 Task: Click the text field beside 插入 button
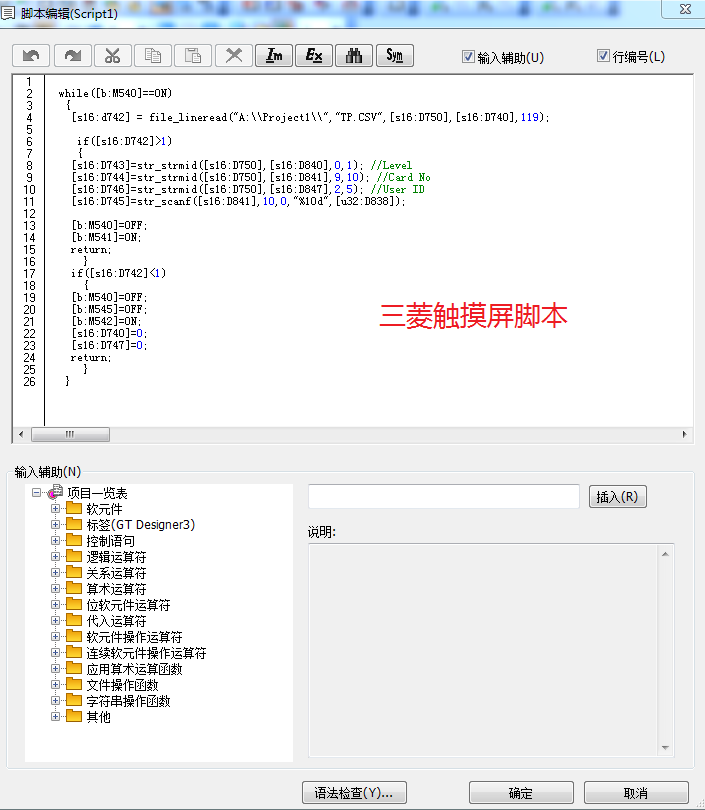[443, 497]
